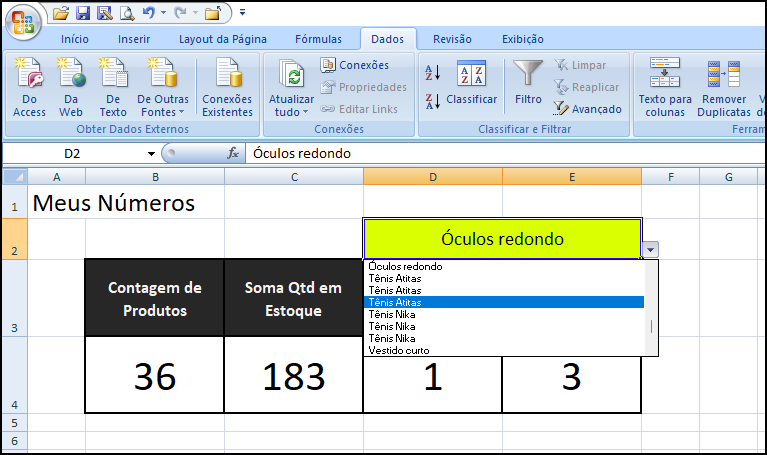The width and height of the screenshot is (767, 455).
Task: Select row 5 header
Action: pyautogui.click(x=15, y=423)
